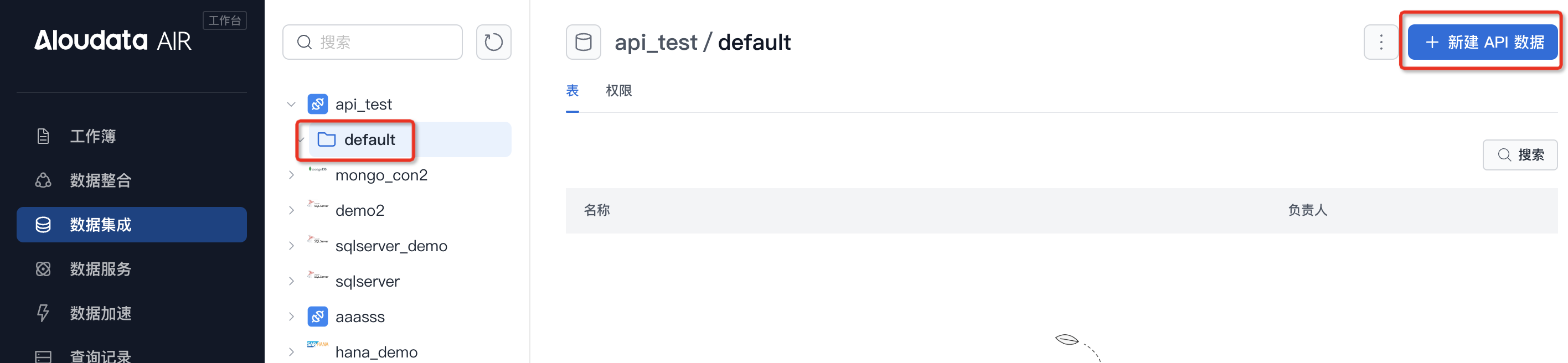The width and height of the screenshot is (1568, 363).
Task: Expand the sqlserver_demo data source
Action: 291,246
